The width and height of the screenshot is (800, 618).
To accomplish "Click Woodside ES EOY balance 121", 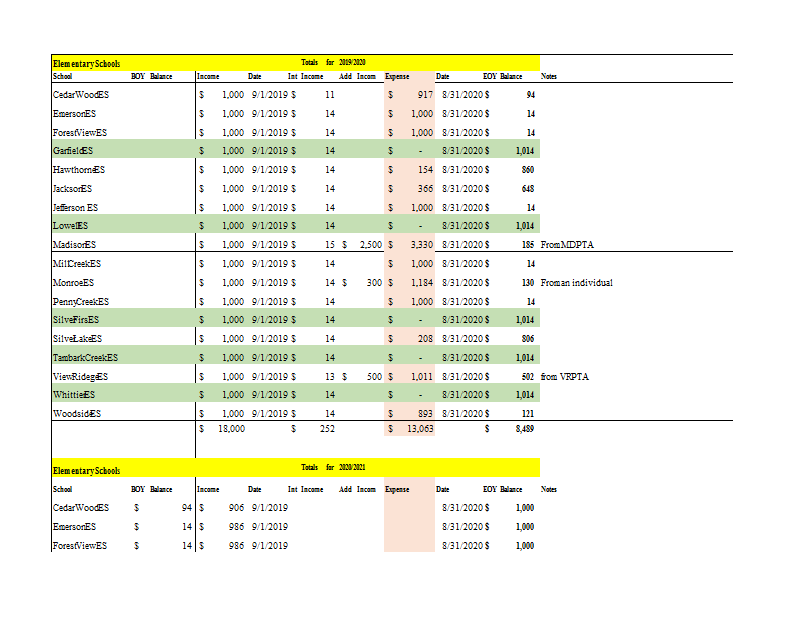I will click(x=528, y=414).
